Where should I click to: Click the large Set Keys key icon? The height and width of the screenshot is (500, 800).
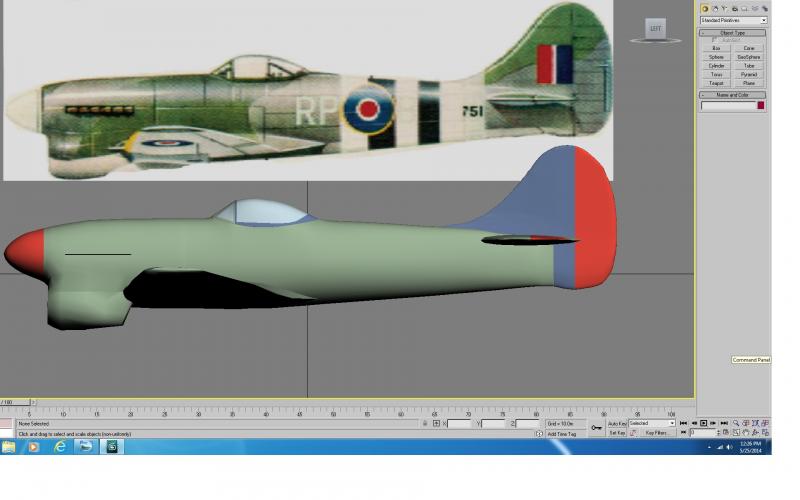596,428
